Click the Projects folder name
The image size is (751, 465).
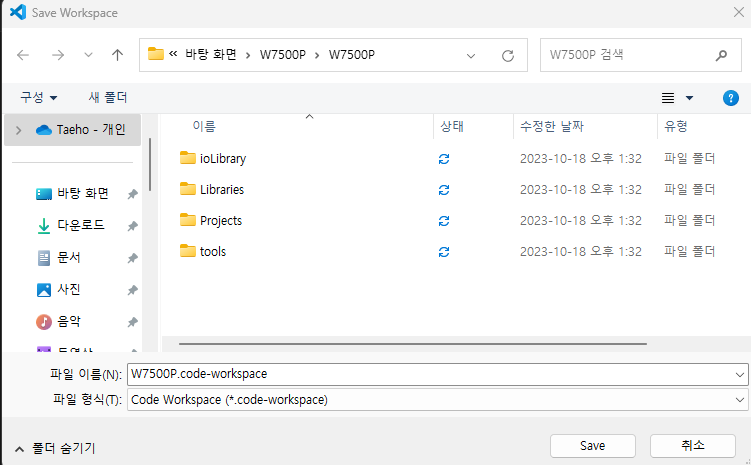click(x=221, y=221)
